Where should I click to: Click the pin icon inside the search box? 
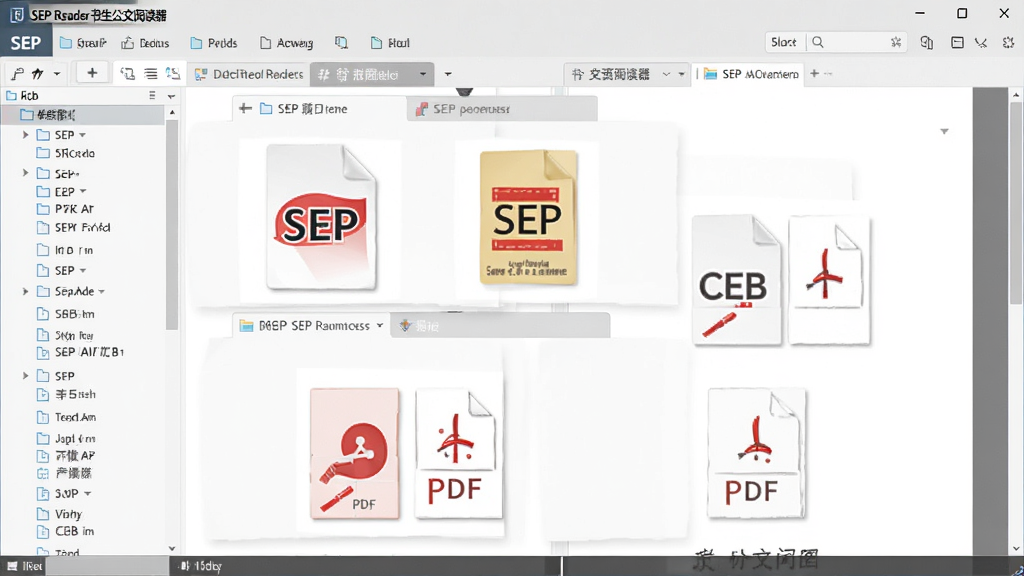point(895,42)
